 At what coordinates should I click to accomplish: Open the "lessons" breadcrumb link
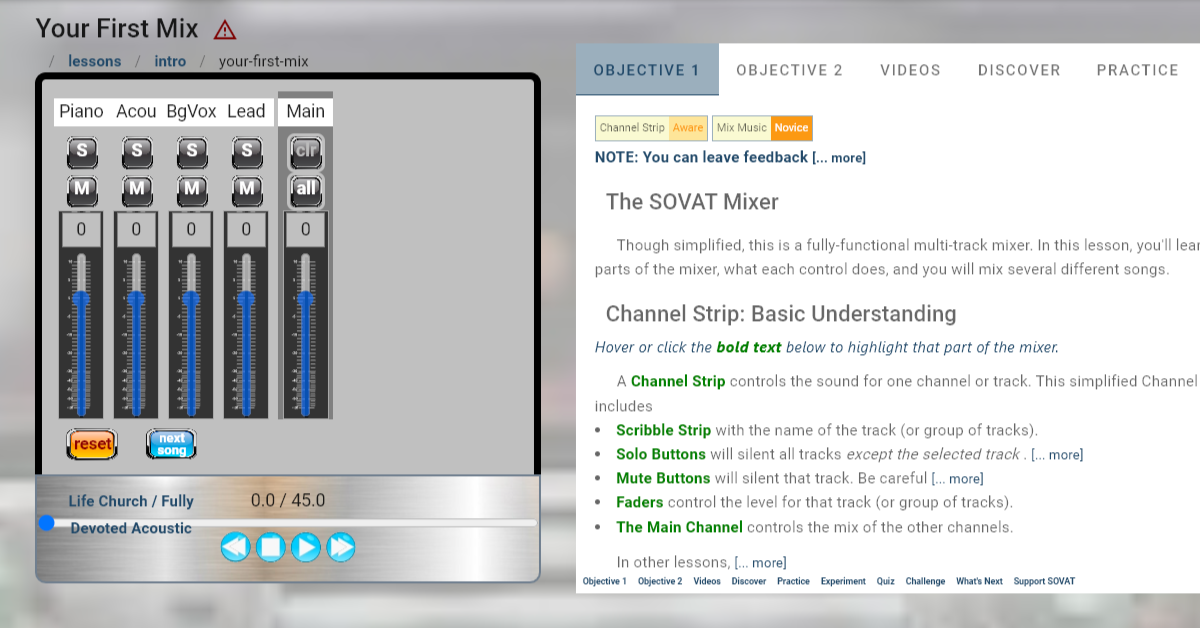click(95, 61)
